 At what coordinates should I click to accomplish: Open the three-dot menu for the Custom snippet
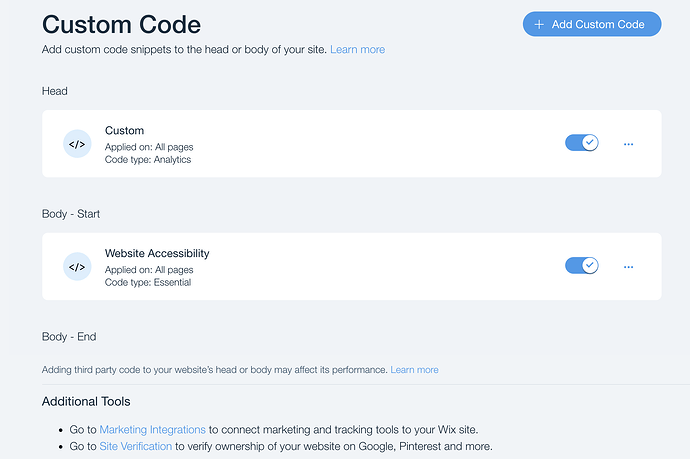coord(628,144)
